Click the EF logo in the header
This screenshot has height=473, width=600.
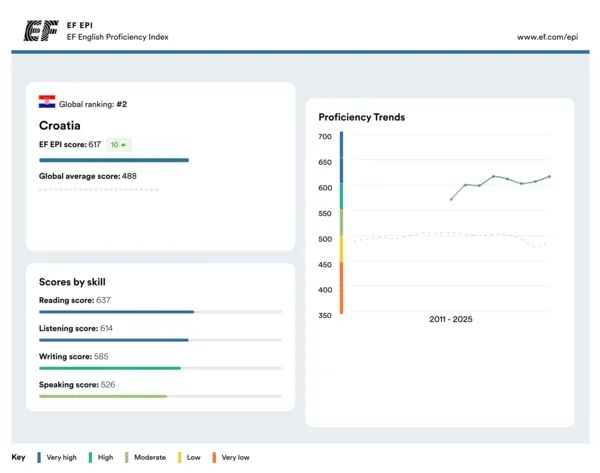41,31
